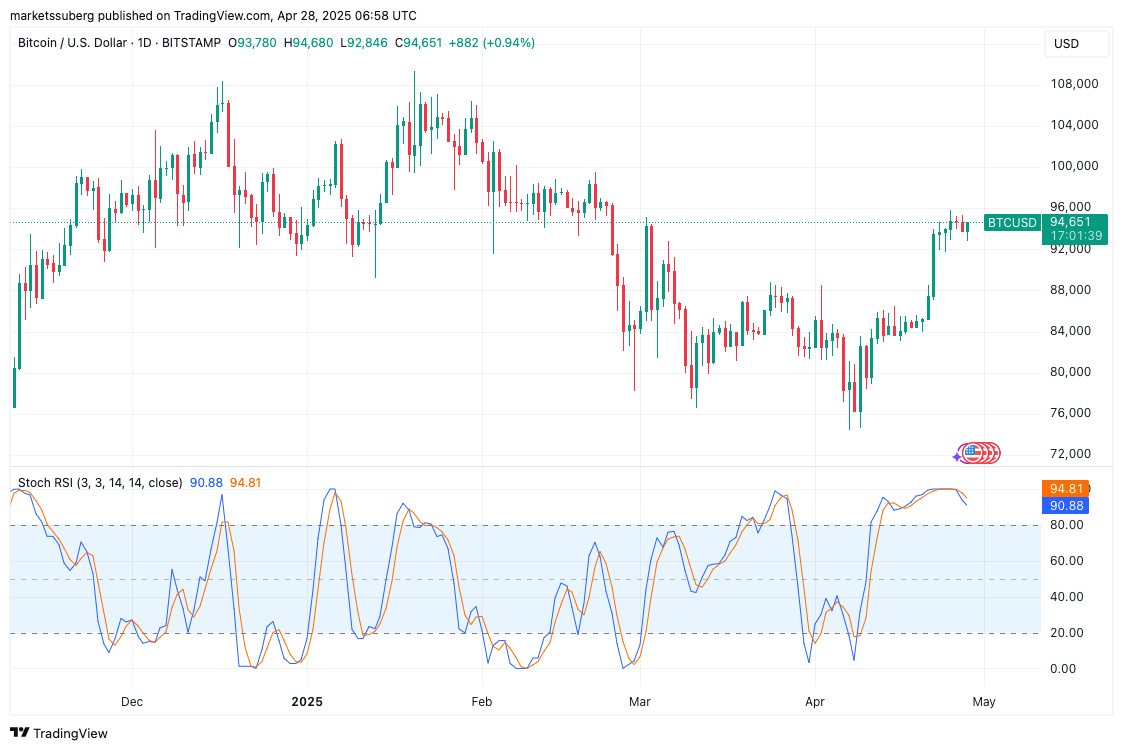Click the blue 90.88 Stoch RSI value tag
Image resolution: width=1123 pixels, height=750 pixels.
1066,506
